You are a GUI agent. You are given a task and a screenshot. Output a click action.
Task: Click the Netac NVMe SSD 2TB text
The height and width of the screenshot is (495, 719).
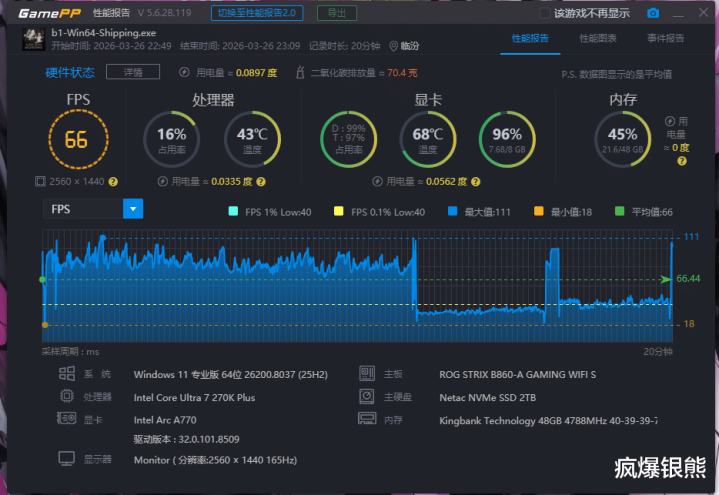(x=487, y=397)
